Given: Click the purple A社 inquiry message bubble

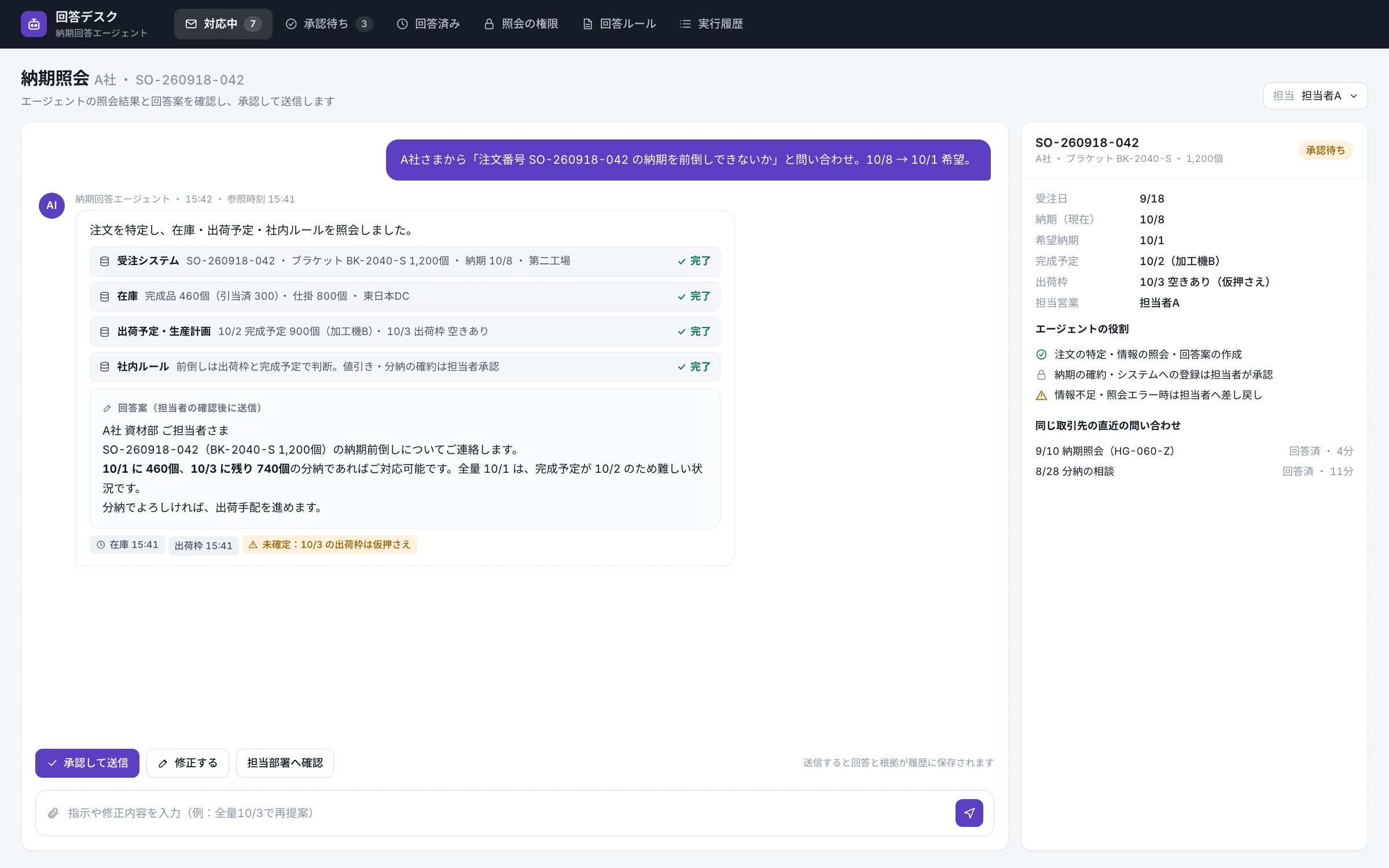Looking at the screenshot, I should pos(688,160).
